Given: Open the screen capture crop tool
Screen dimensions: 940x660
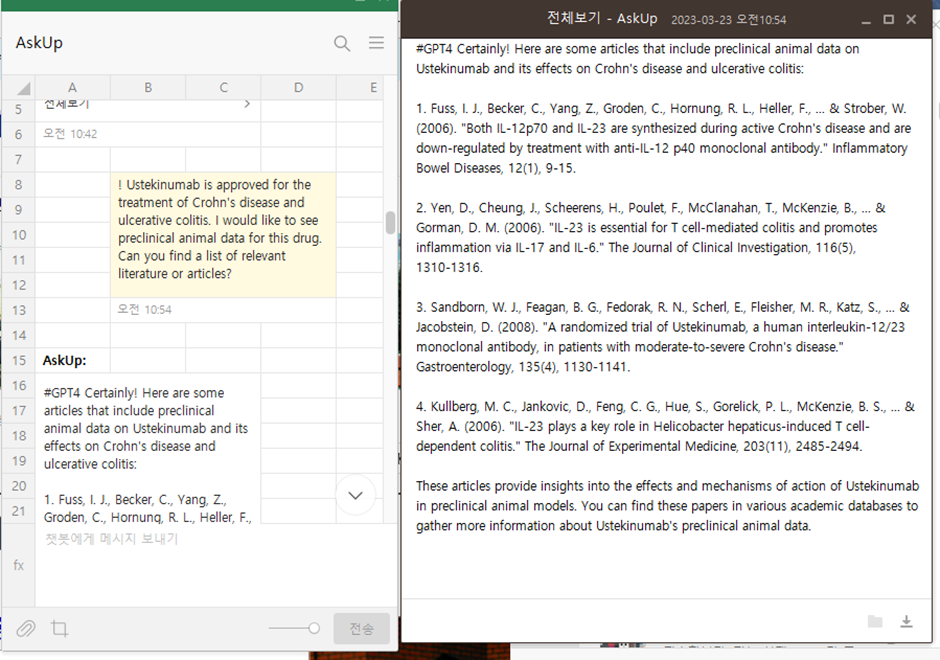Looking at the screenshot, I should (59, 628).
